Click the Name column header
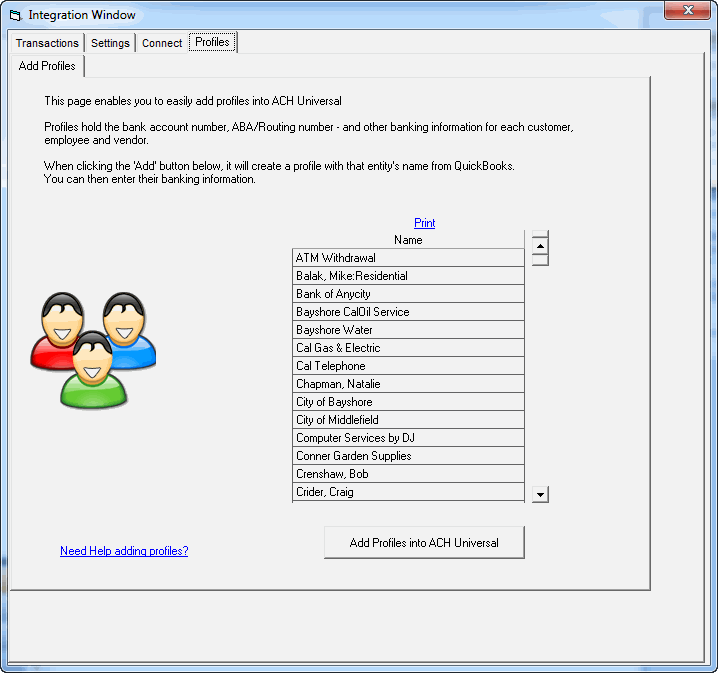This screenshot has width=718, height=673. tap(408, 240)
